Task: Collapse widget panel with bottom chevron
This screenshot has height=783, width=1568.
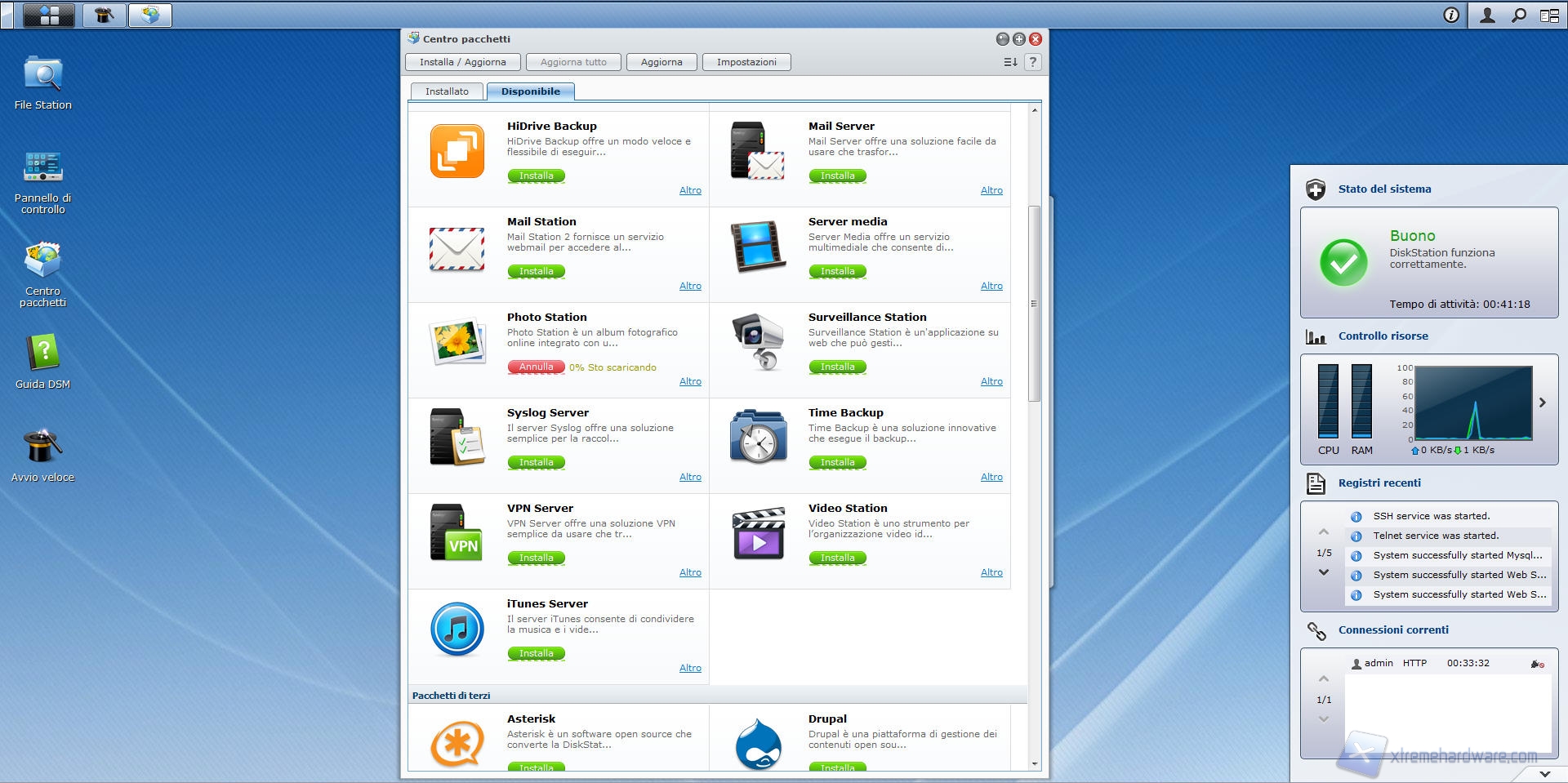Action: click(x=1544, y=773)
